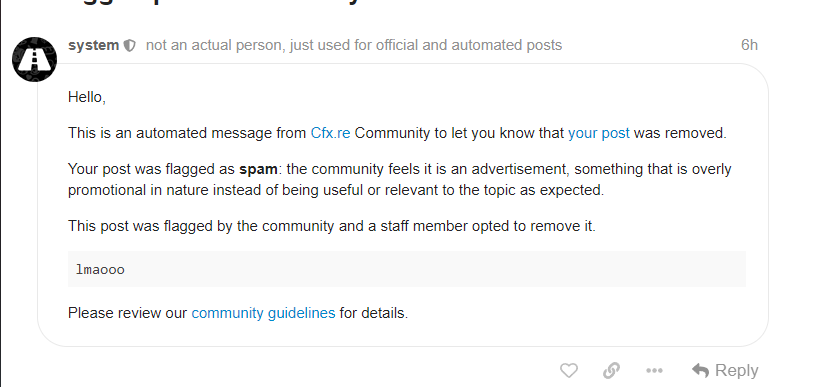Click the moderator shield icon
The height and width of the screenshot is (387, 818).
tap(129, 46)
